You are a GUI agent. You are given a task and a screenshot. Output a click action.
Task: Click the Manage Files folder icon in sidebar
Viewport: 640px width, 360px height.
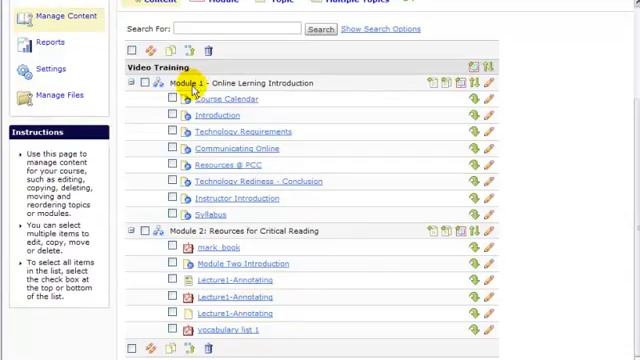tap(24, 98)
